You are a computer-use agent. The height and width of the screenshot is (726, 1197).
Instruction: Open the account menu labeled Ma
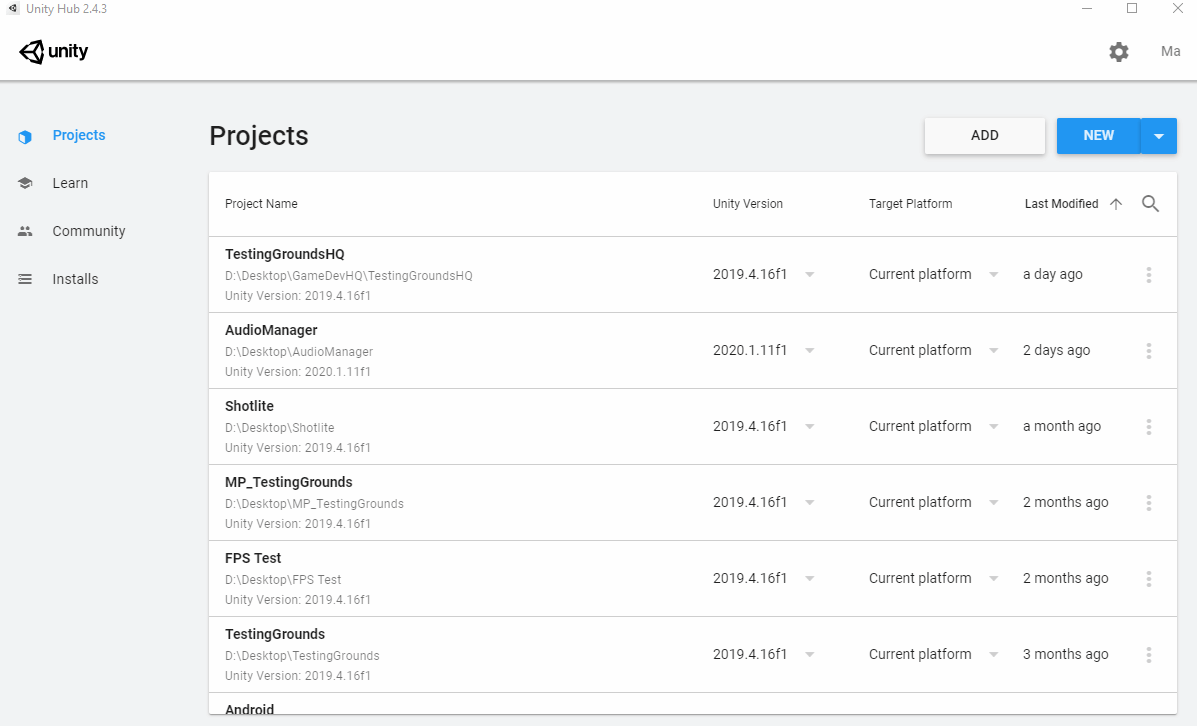(1170, 52)
